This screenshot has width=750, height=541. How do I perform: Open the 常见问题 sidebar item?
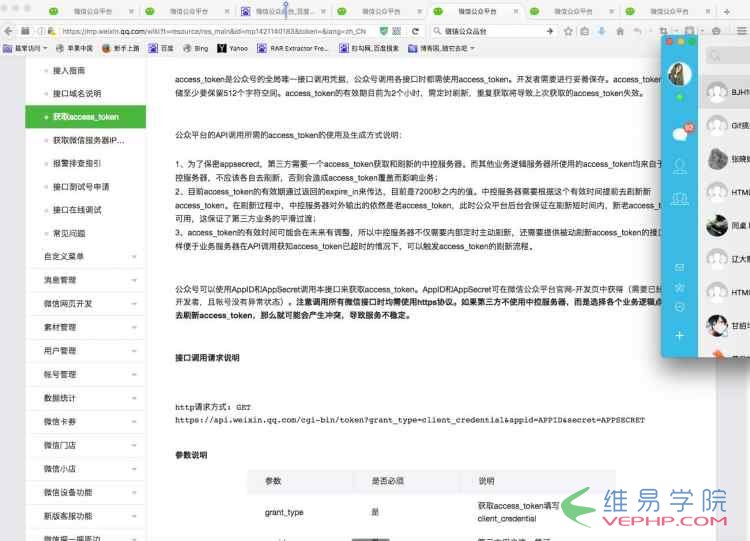pyautogui.click(x=68, y=233)
